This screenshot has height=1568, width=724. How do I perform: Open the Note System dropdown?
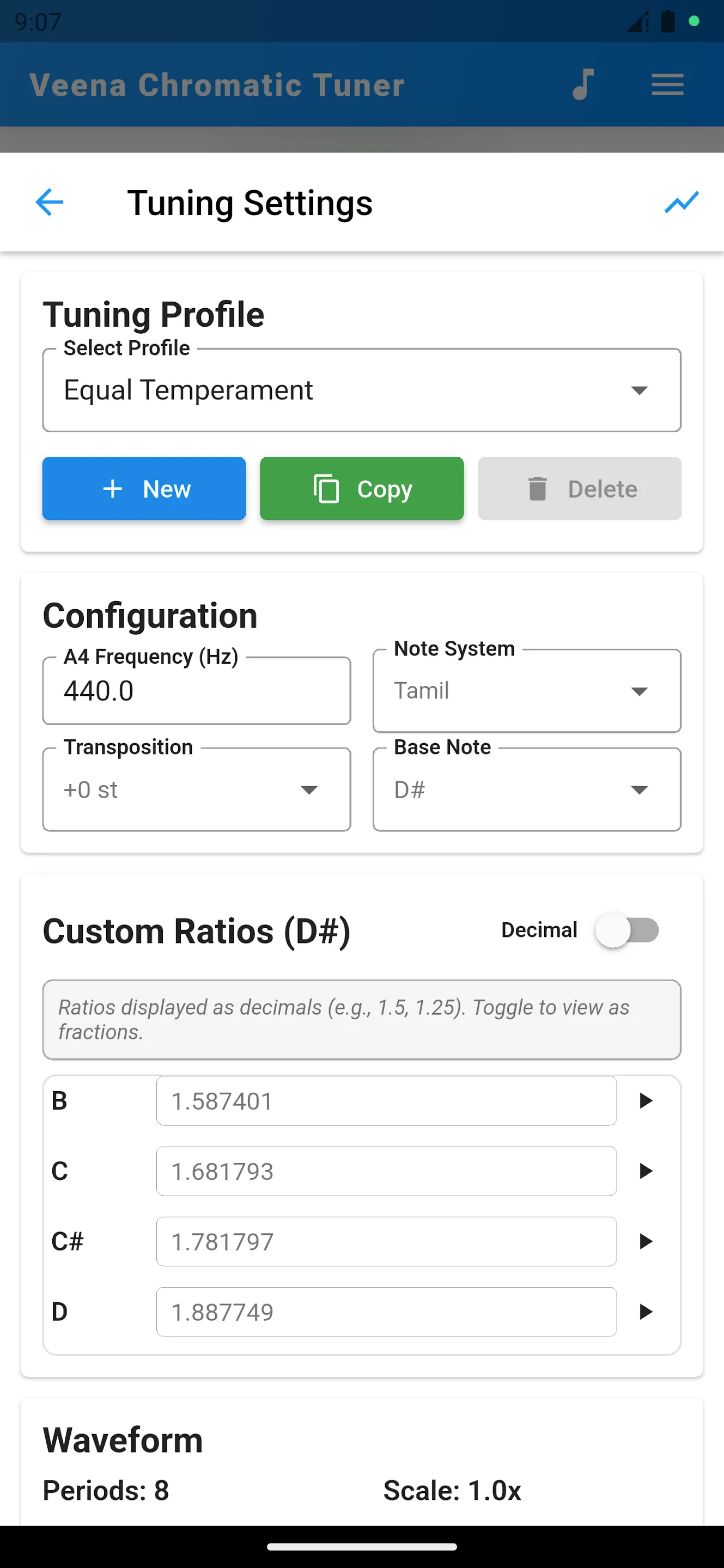click(x=526, y=691)
